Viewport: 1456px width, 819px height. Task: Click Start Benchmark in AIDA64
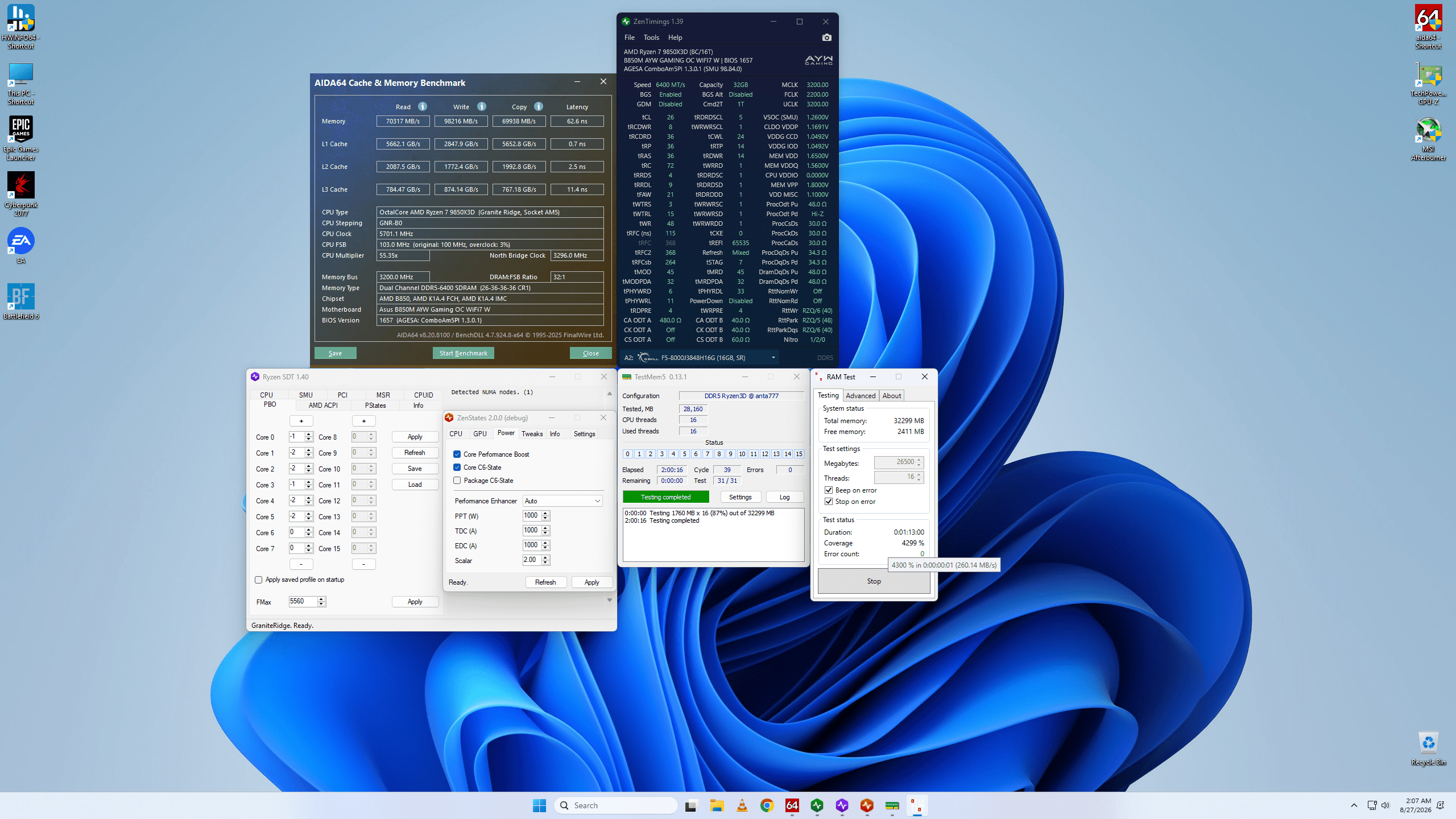(464, 353)
